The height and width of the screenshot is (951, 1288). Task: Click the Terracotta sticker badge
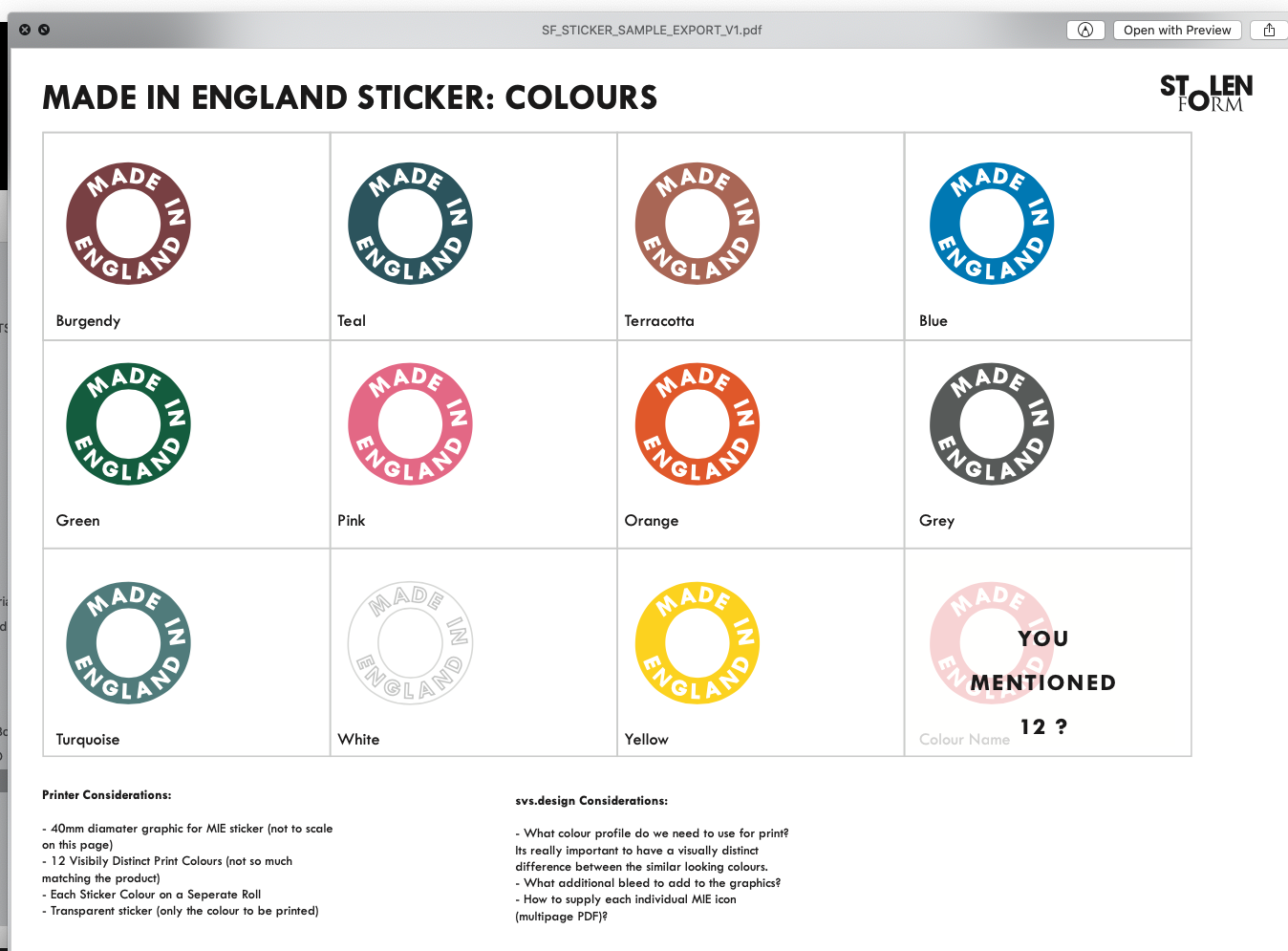click(x=698, y=224)
